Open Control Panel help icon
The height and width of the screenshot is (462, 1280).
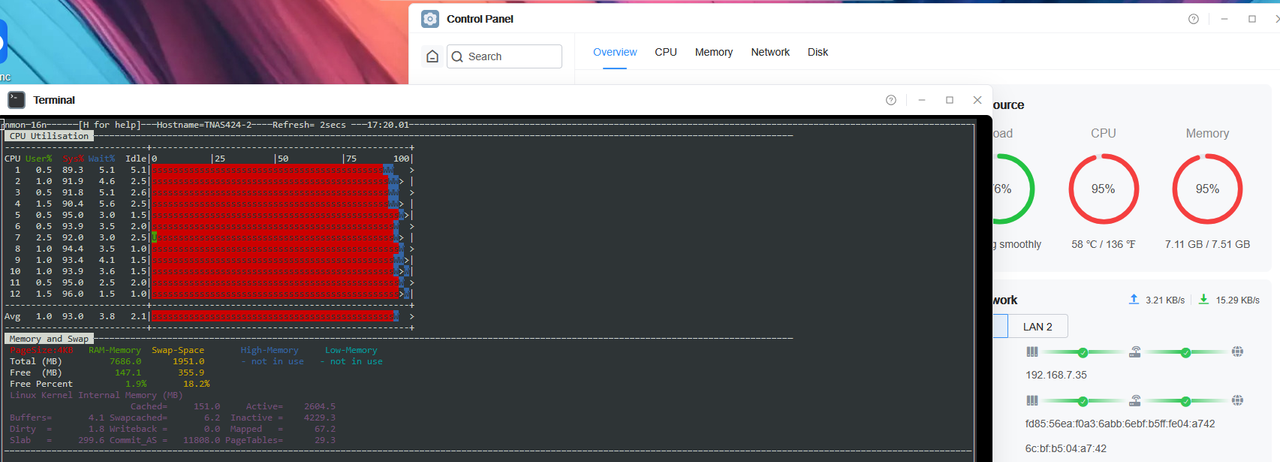[x=1193, y=19]
